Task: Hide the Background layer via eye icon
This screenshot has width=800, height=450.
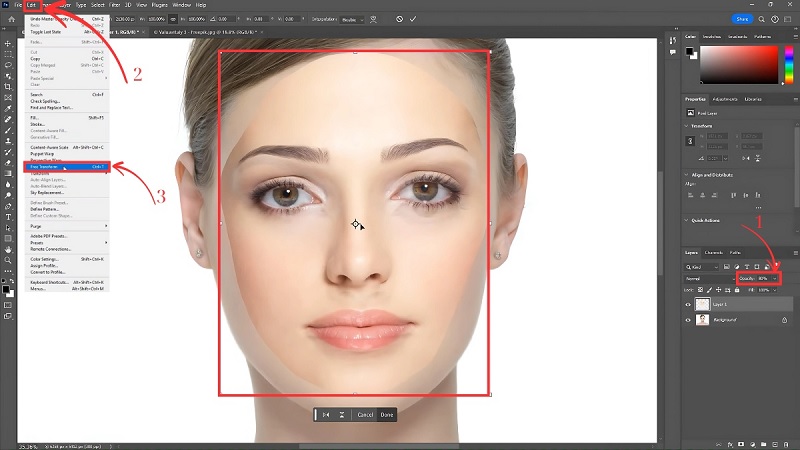Action: click(x=688, y=320)
